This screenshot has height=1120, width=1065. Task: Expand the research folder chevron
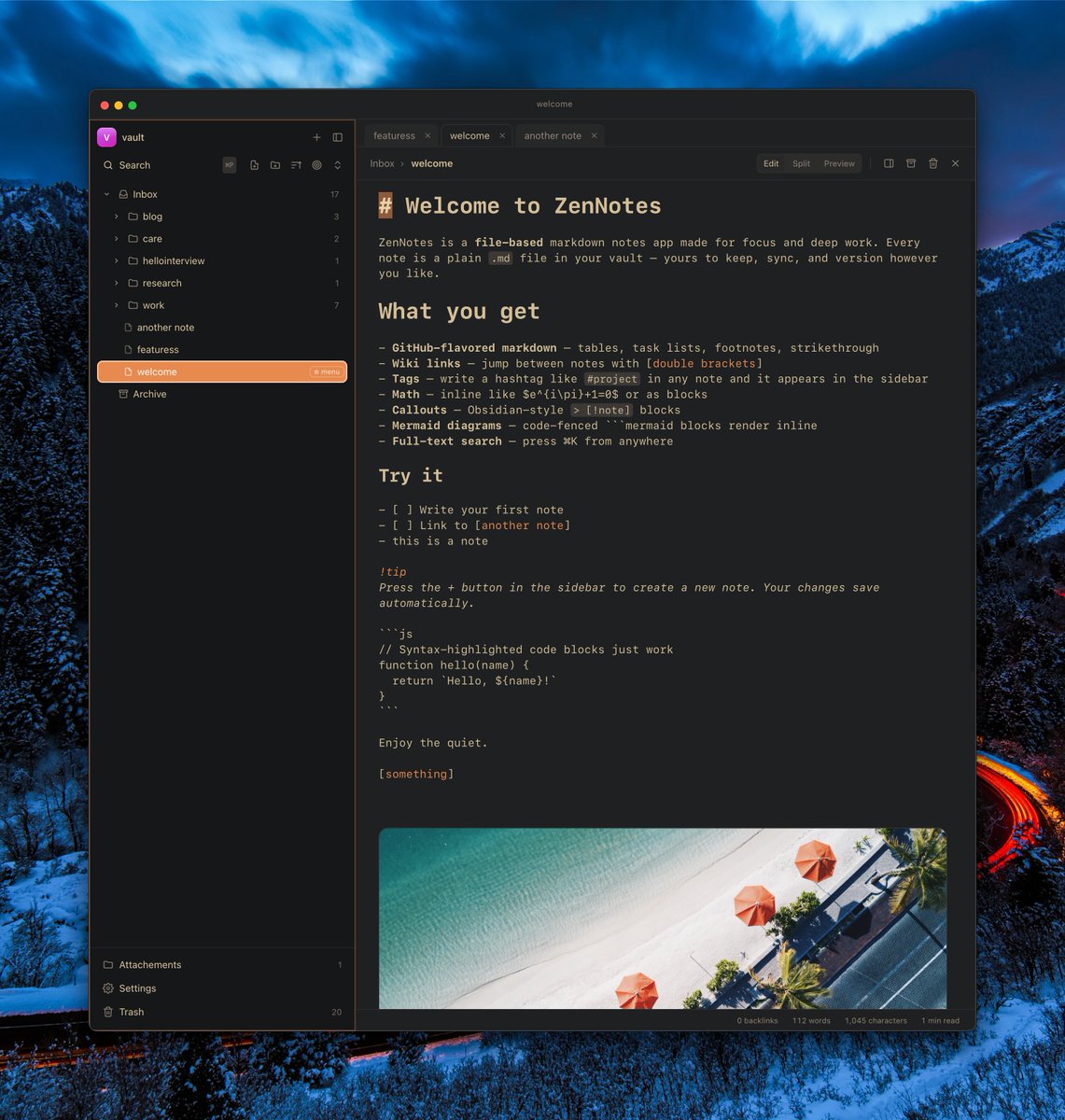[x=116, y=283]
